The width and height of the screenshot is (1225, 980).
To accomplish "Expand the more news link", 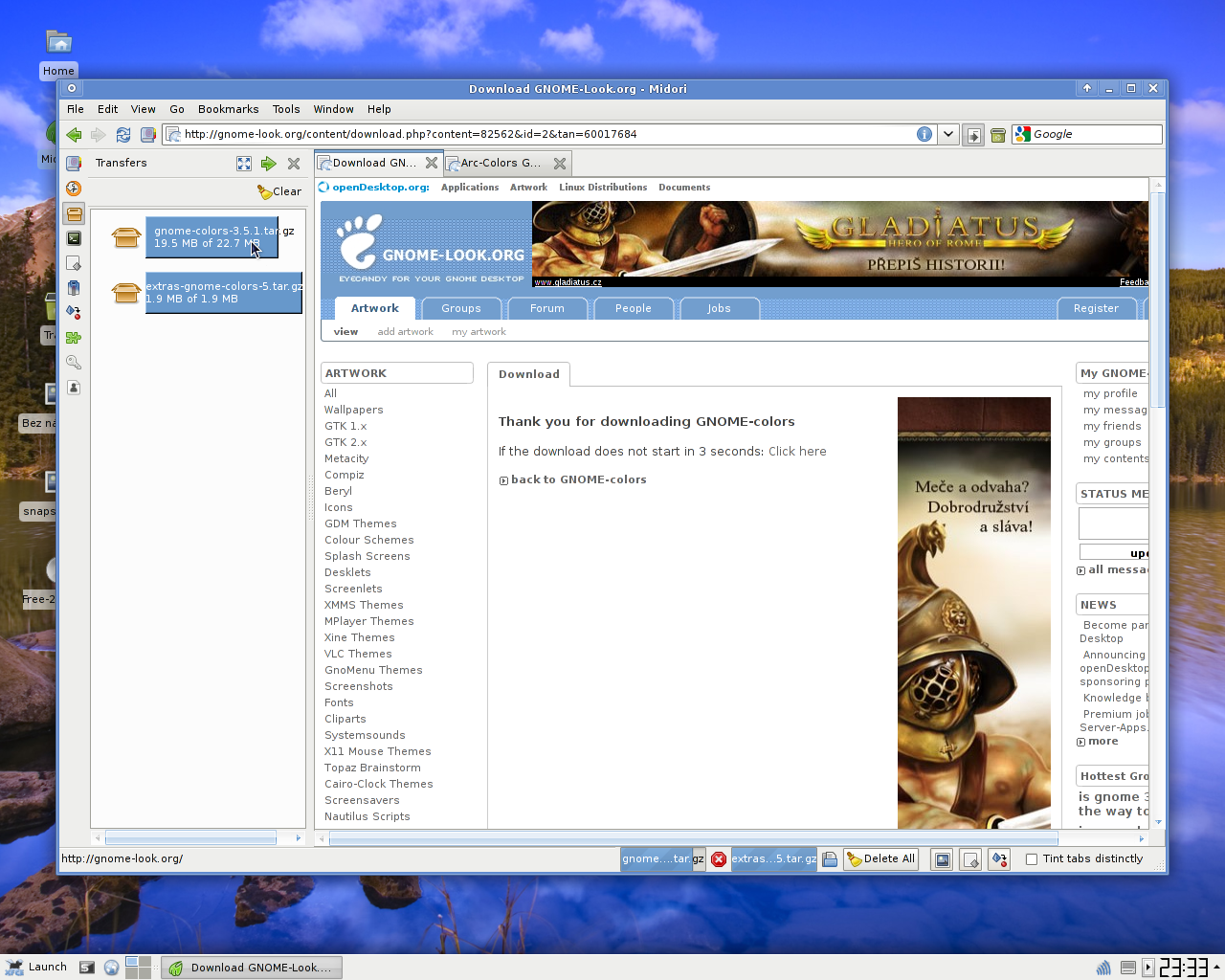I will [1102, 742].
